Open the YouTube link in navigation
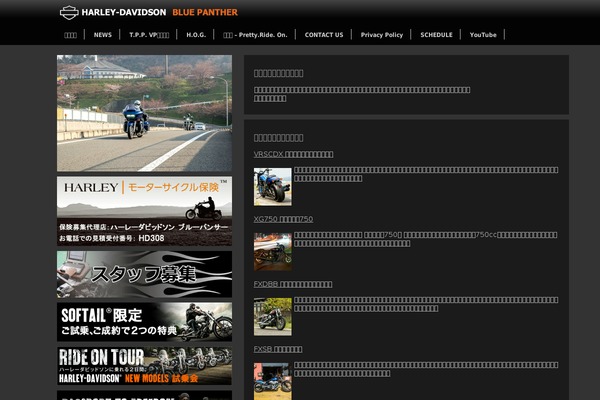600x400 pixels. tap(483, 35)
